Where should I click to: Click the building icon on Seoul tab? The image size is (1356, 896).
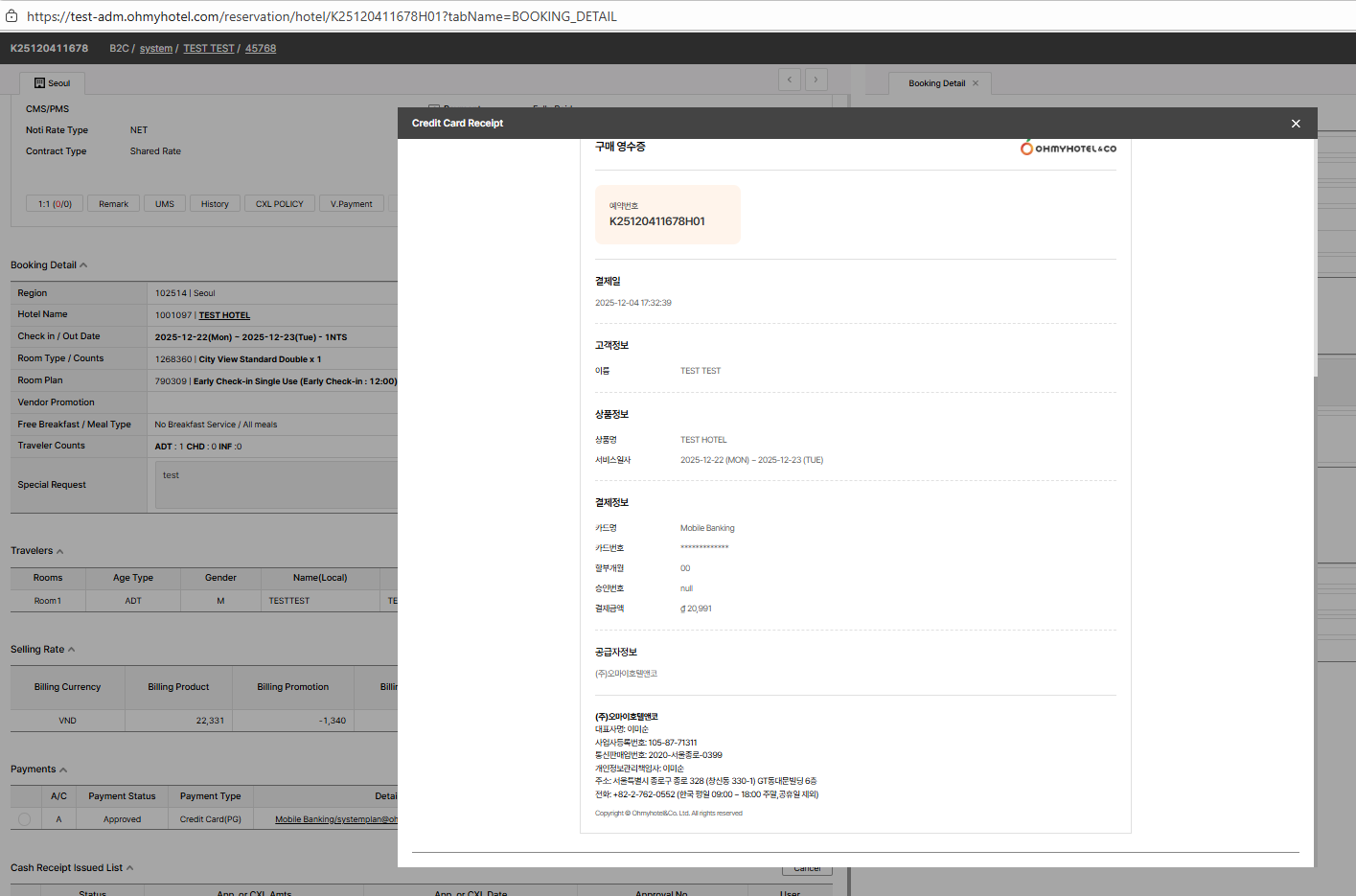click(x=39, y=83)
